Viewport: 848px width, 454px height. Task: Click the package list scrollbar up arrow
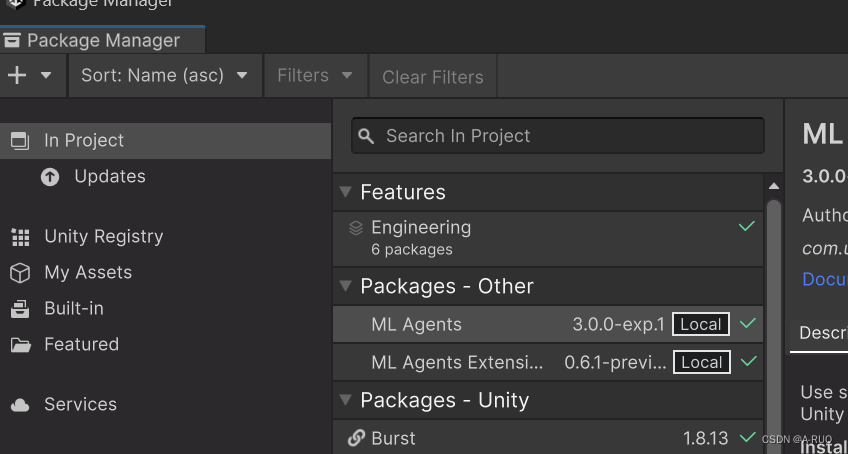tap(774, 186)
